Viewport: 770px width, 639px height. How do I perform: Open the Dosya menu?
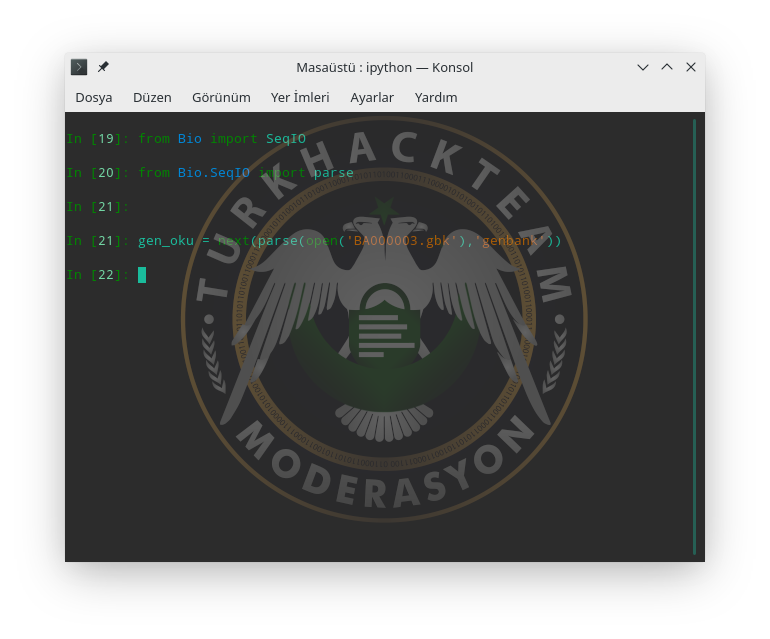(x=94, y=97)
